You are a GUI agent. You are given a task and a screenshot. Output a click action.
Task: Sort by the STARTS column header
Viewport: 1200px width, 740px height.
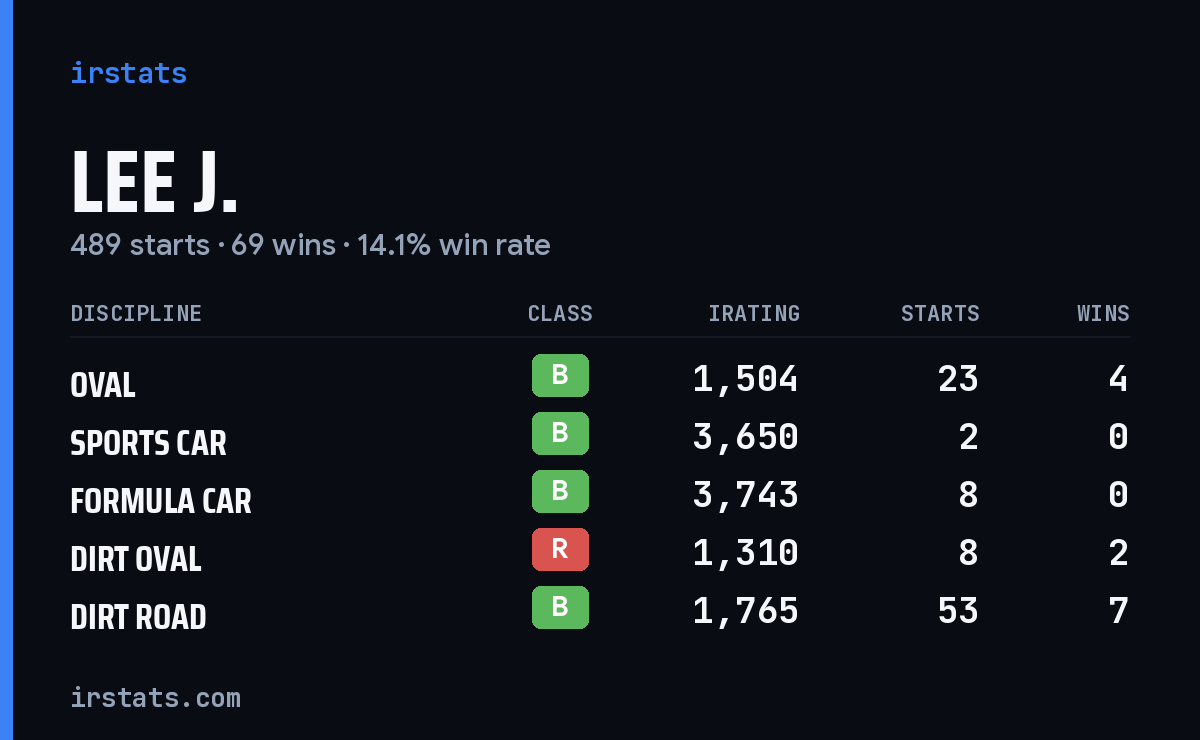(x=940, y=314)
